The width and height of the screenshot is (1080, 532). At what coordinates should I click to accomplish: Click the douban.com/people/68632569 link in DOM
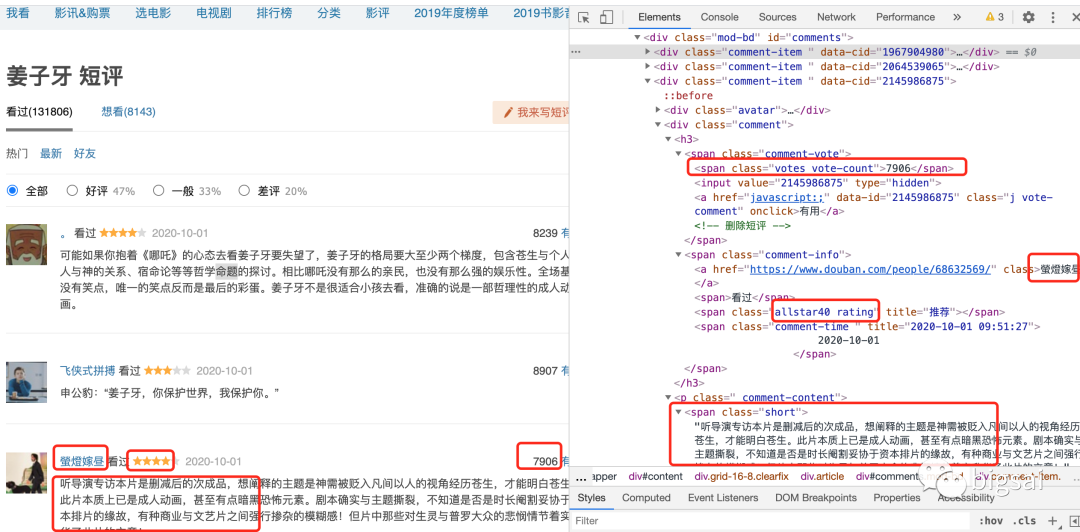(871, 269)
